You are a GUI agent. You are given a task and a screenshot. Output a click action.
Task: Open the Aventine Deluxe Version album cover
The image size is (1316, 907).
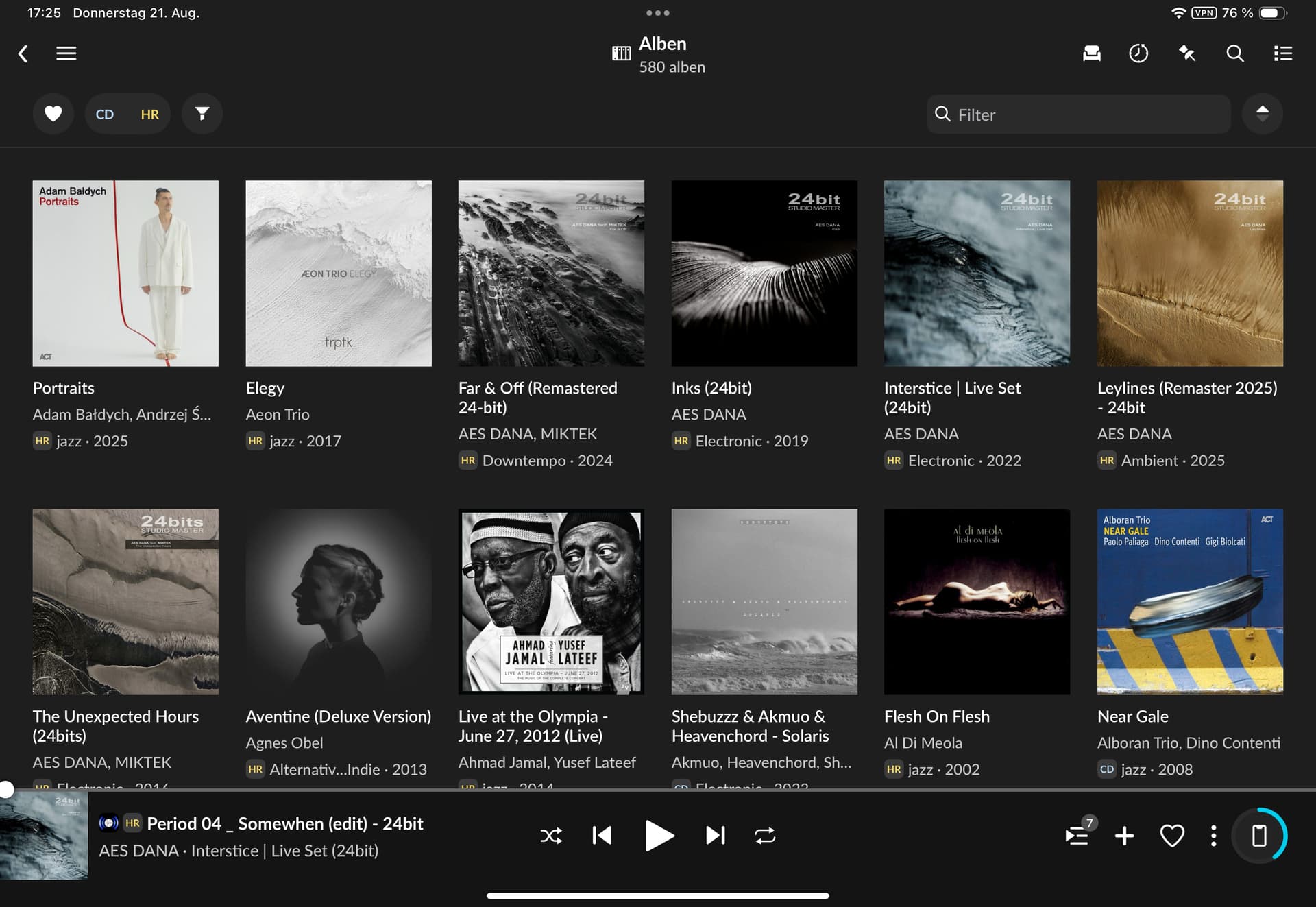339,602
